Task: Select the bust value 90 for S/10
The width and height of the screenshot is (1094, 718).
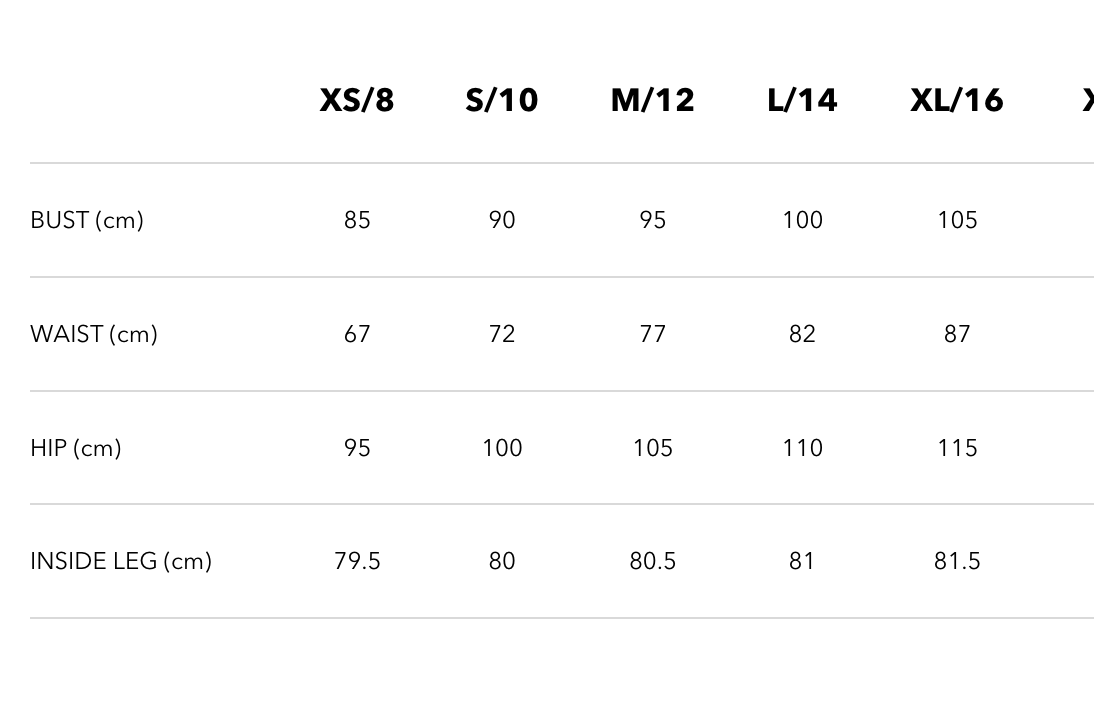Action: pos(502,220)
